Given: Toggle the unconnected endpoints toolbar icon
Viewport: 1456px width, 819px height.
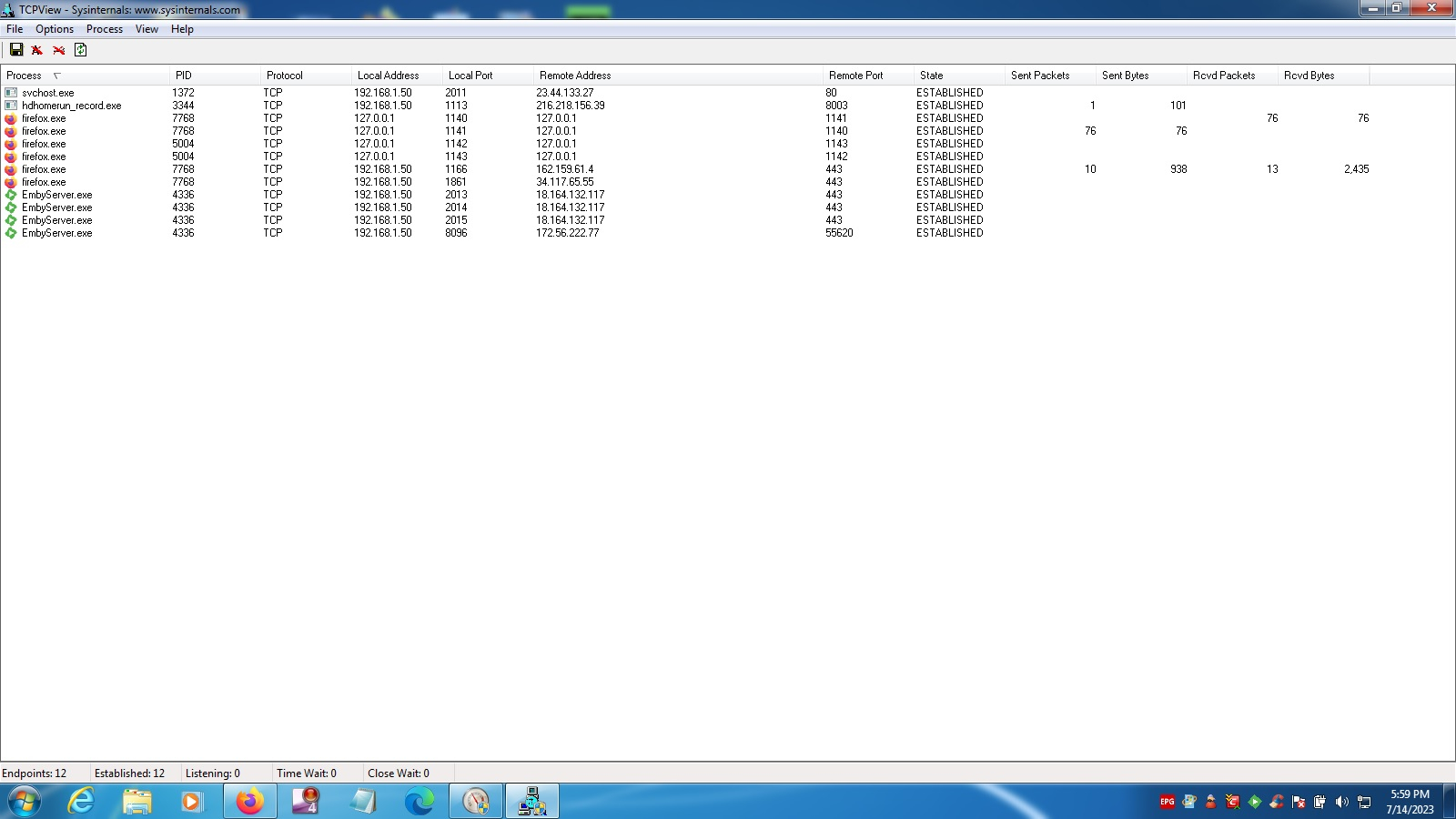Looking at the screenshot, I should (59, 50).
